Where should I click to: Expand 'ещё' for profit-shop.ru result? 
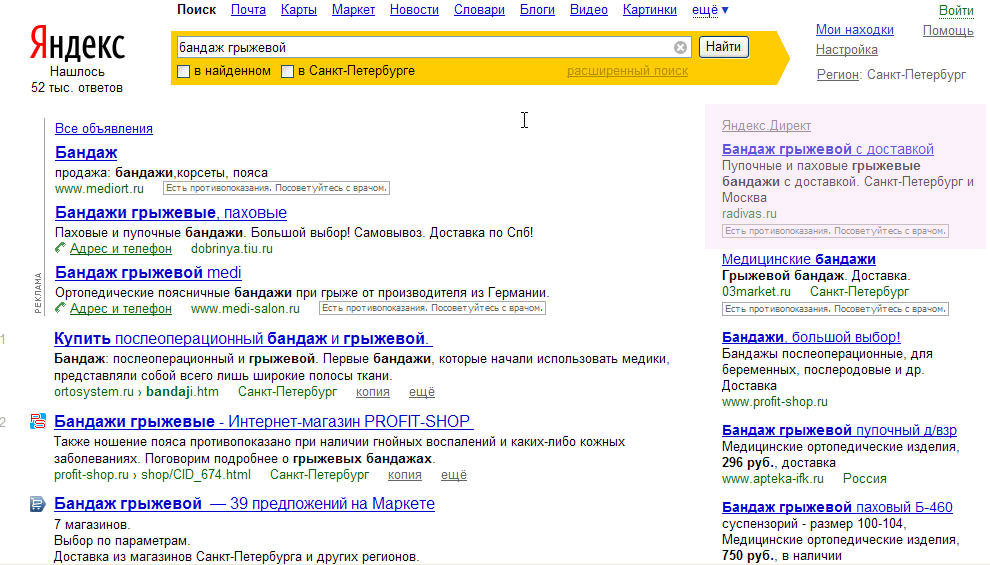click(x=454, y=475)
